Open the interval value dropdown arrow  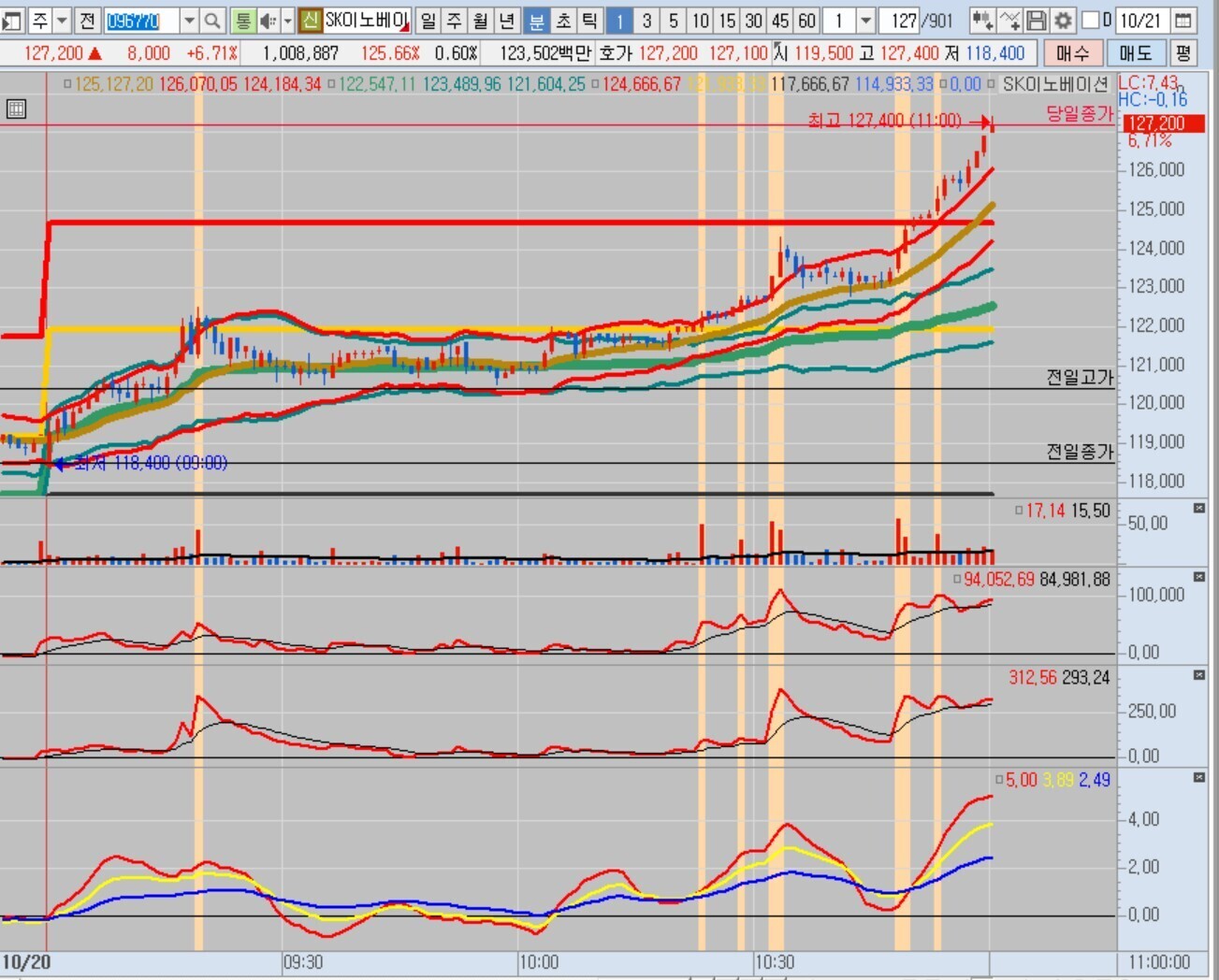[x=865, y=21]
